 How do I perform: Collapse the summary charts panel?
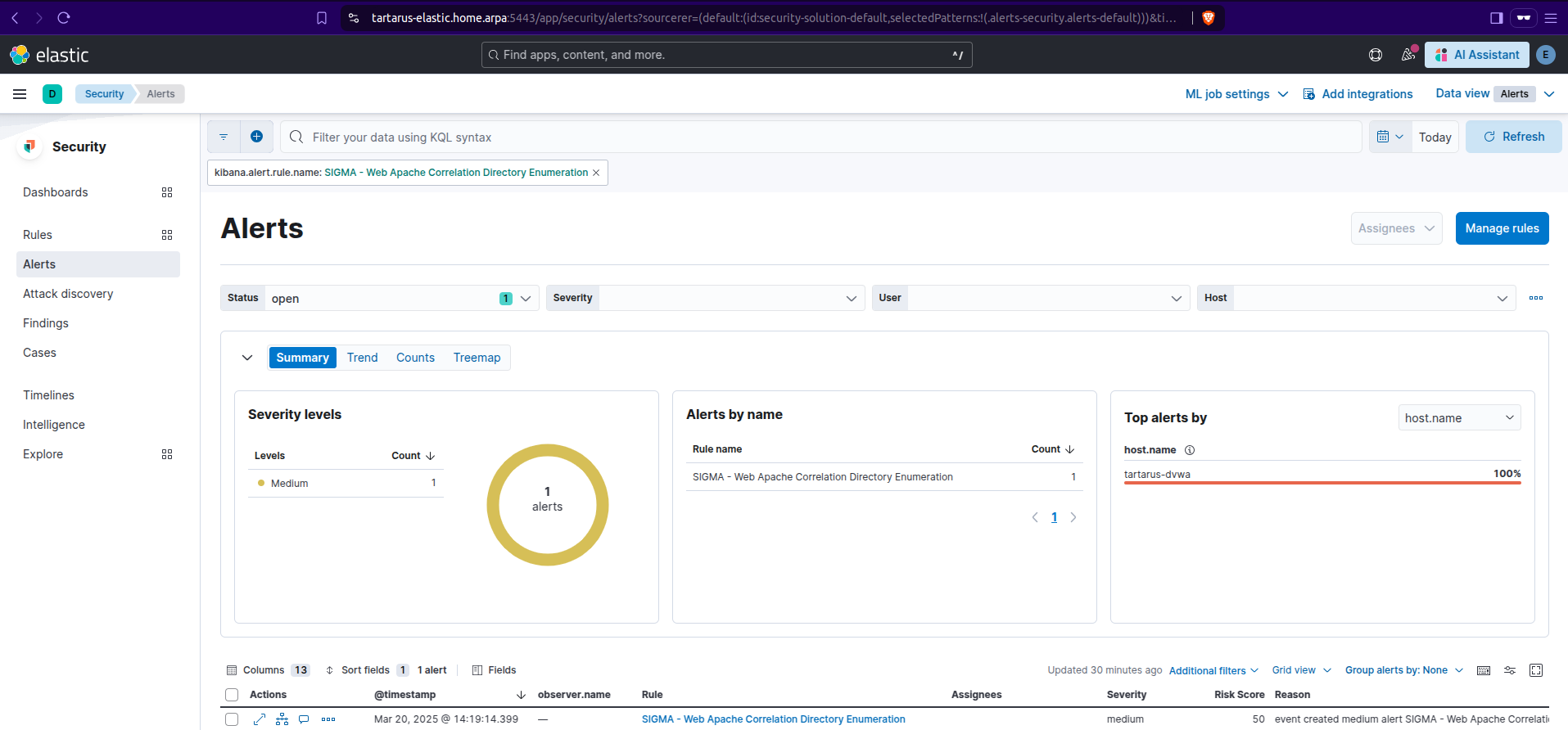click(247, 358)
